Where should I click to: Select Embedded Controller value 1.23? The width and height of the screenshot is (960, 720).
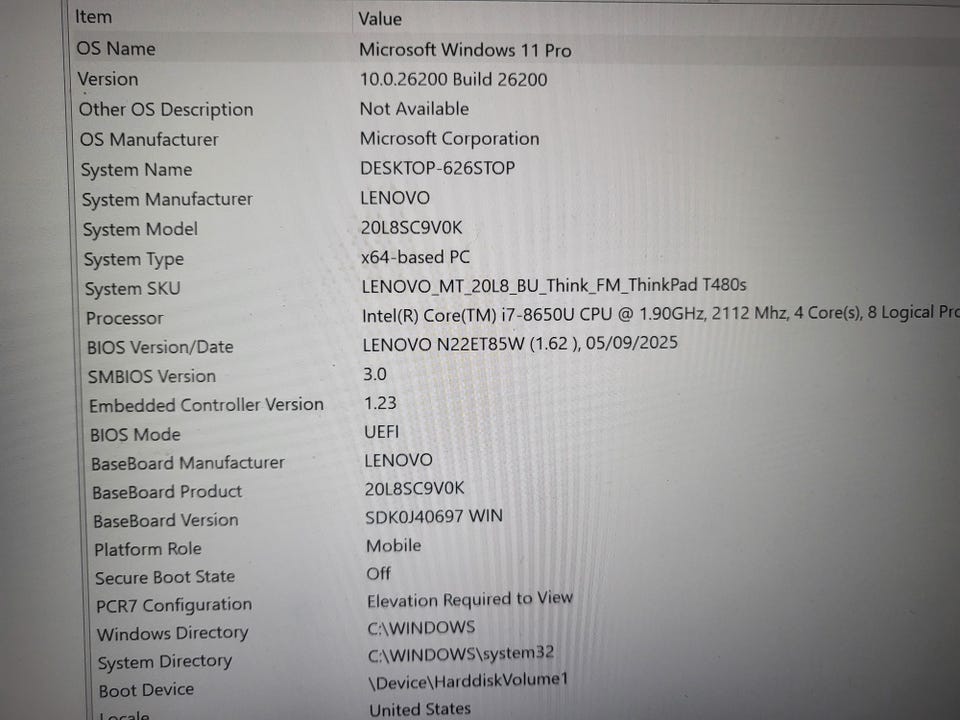coord(380,403)
